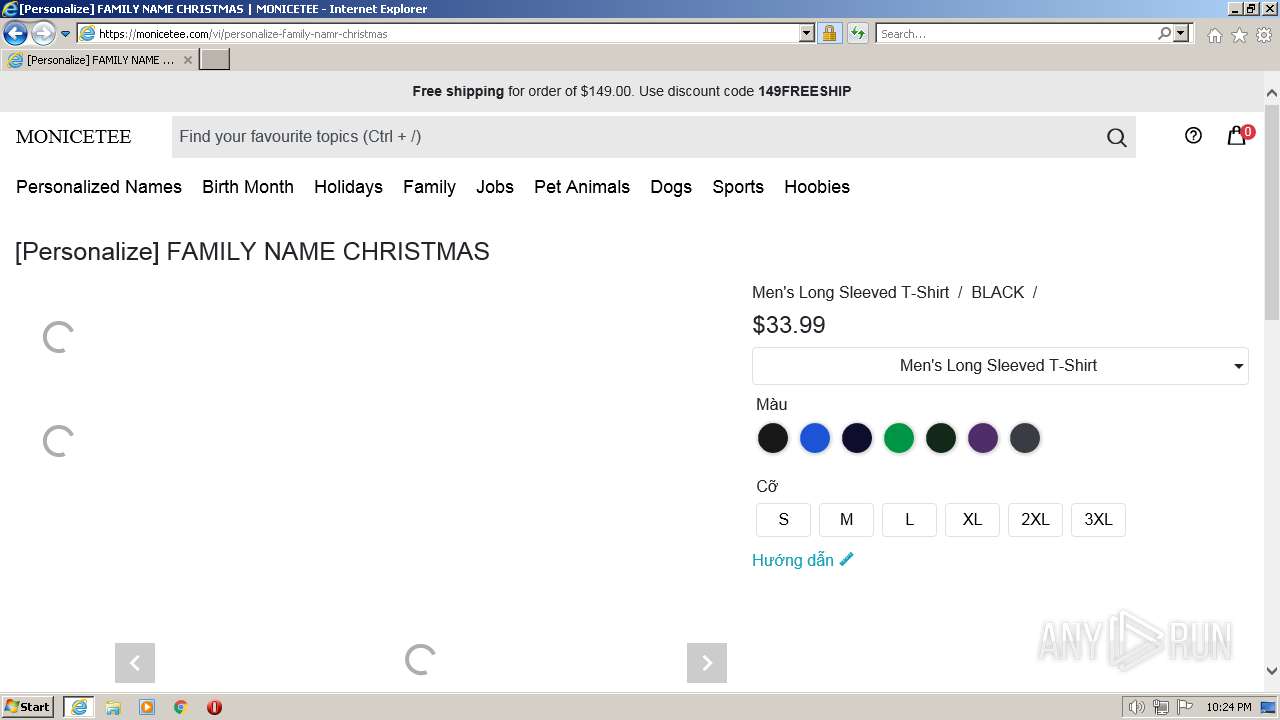
Task: Open the shopping cart icon
Action: pyautogui.click(x=1238, y=135)
